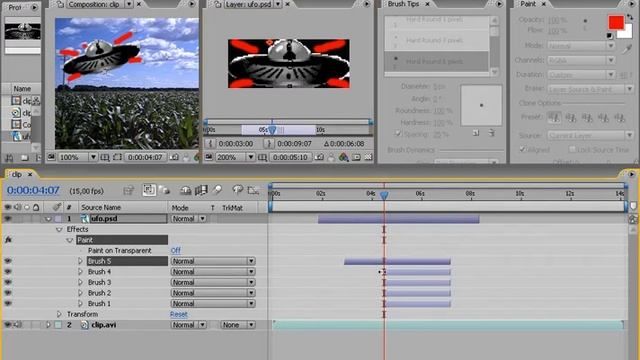640x360 pixels.
Task: Click the save brush tip icon
Action: (x=476, y=133)
